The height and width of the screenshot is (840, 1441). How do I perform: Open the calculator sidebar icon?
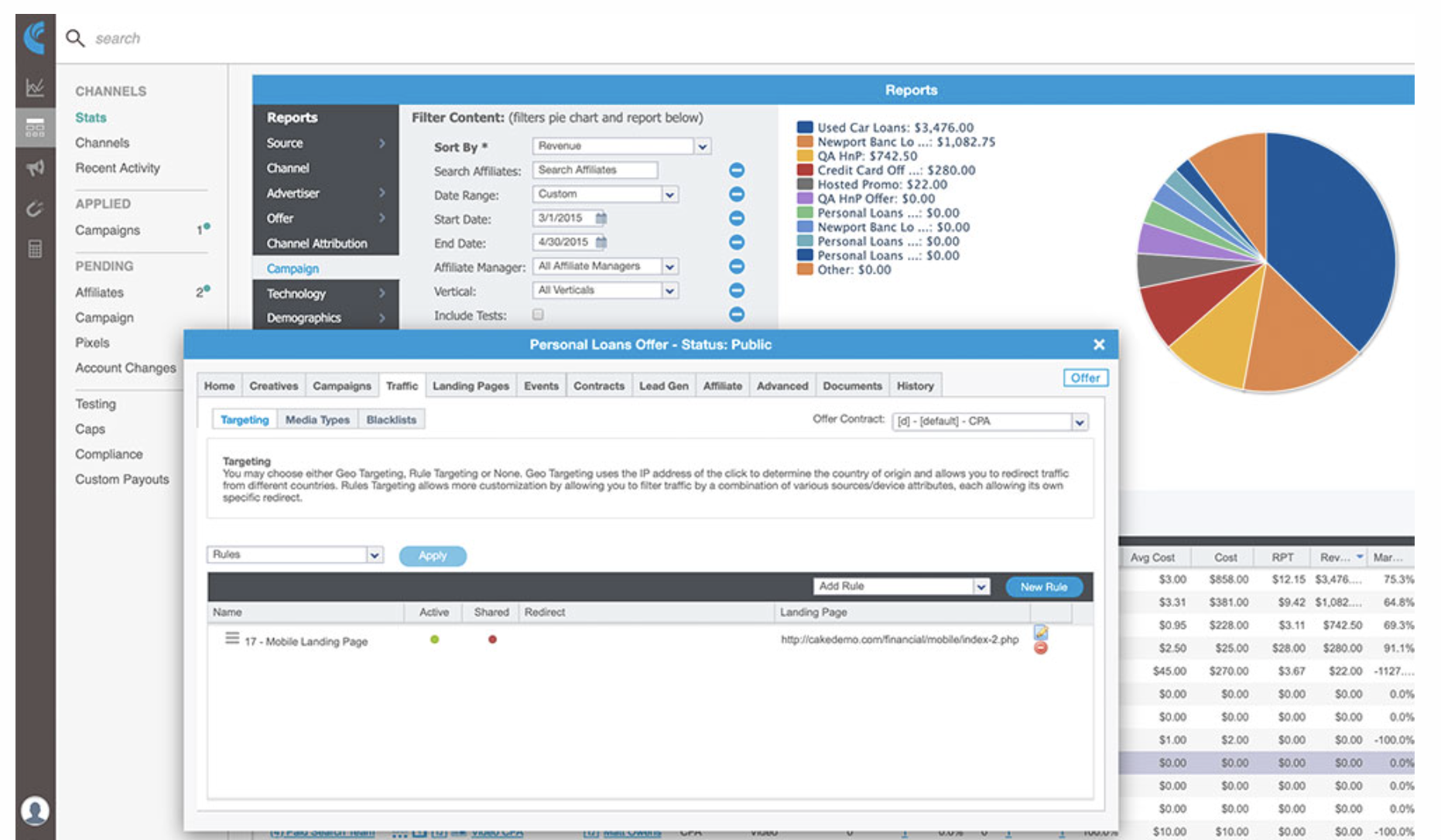point(35,249)
